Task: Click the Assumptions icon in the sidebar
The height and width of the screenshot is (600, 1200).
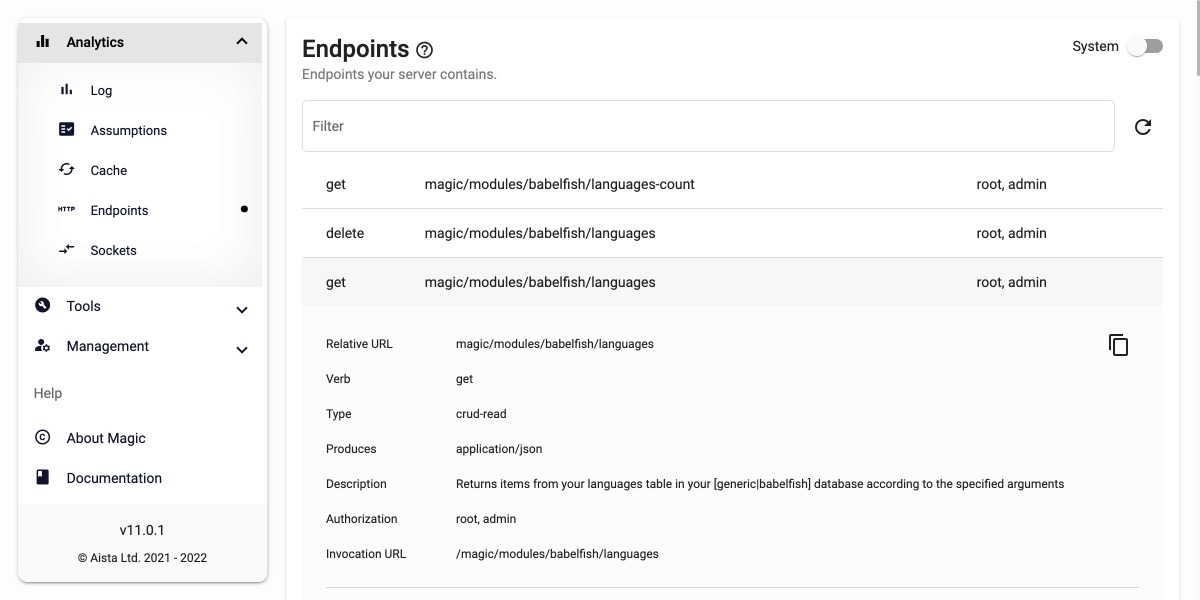Action: 66,129
